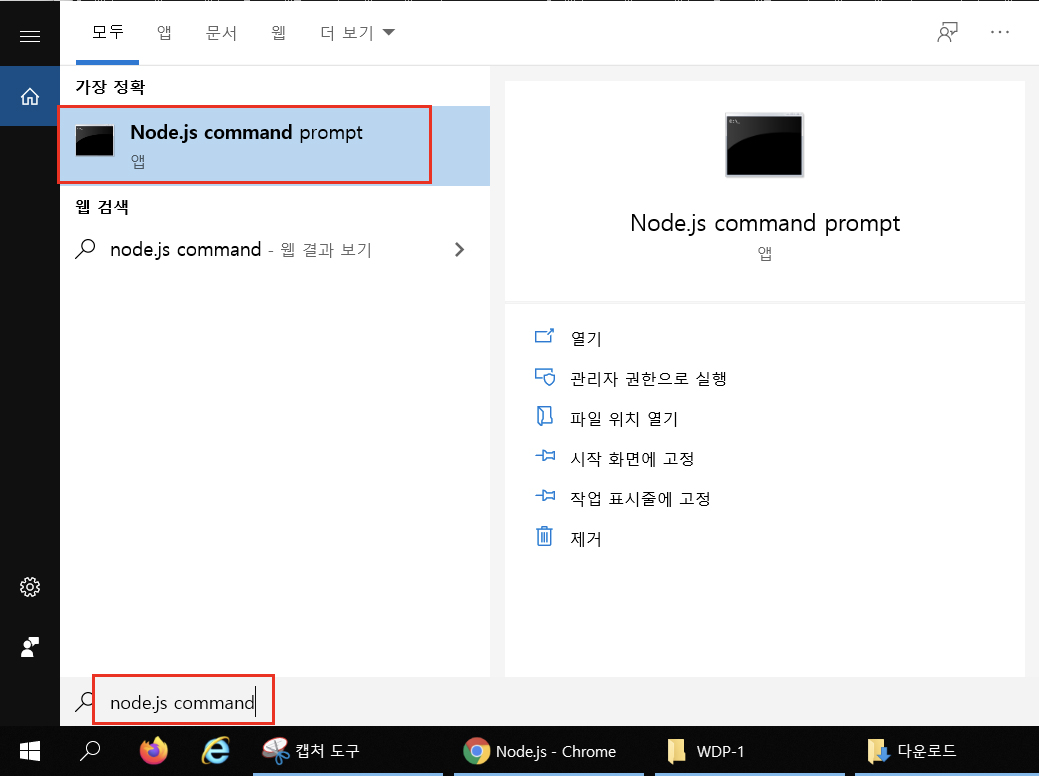Click the Node.js command prompt small icon
The width and height of the screenshot is (1039, 776).
pyautogui.click(x=95, y=140)
